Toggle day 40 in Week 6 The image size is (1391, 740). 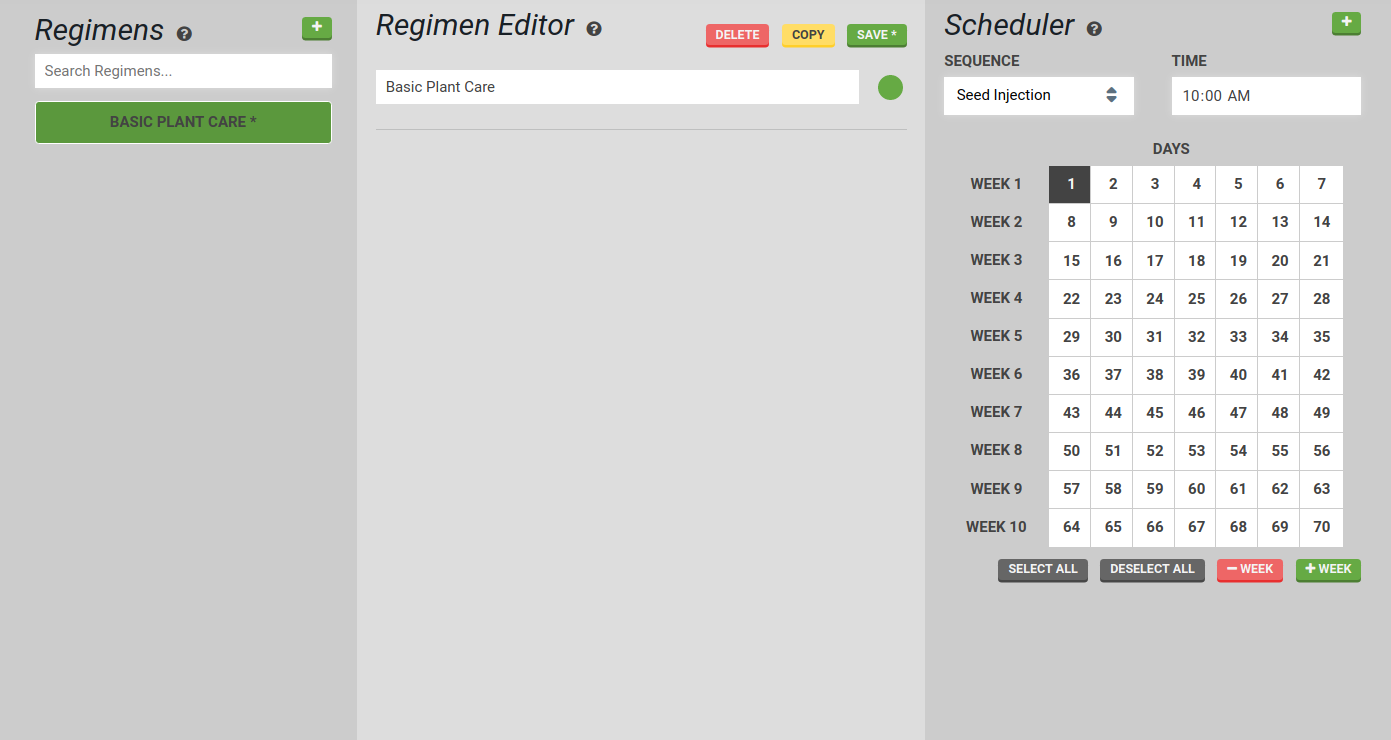pos(1238,375)
